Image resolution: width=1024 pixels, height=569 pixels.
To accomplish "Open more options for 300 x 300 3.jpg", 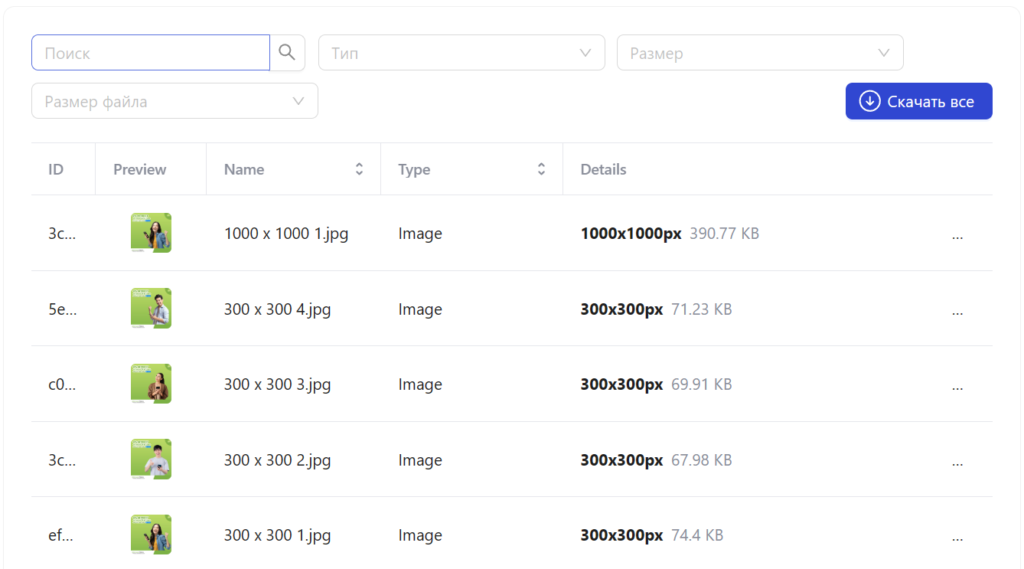I will pos(957,388).
